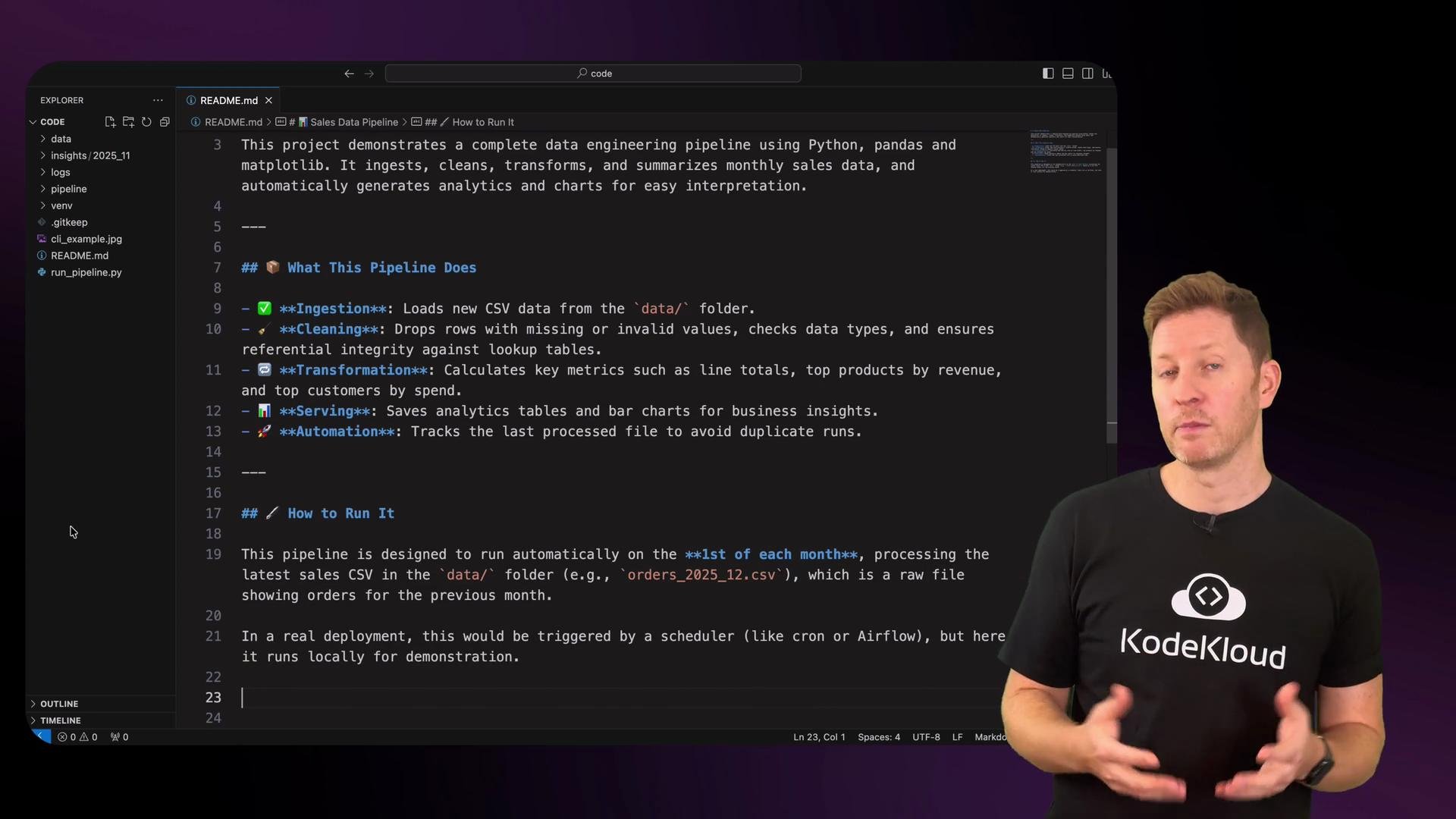
Task: Select the README.md editor tab
Action: [x=228, y=100]
